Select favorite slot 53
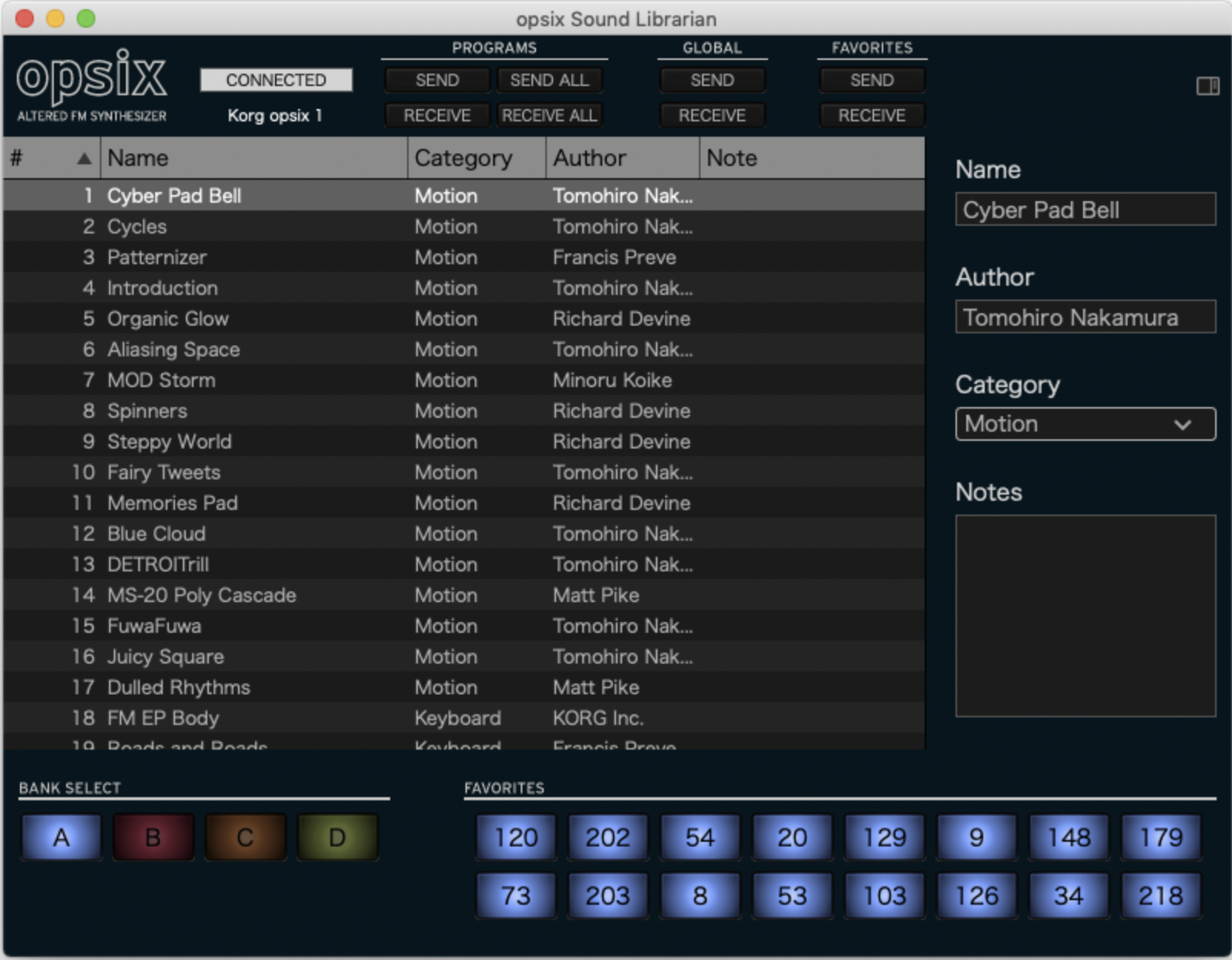This screenshot has width=1232, height=960. [792, 895]
